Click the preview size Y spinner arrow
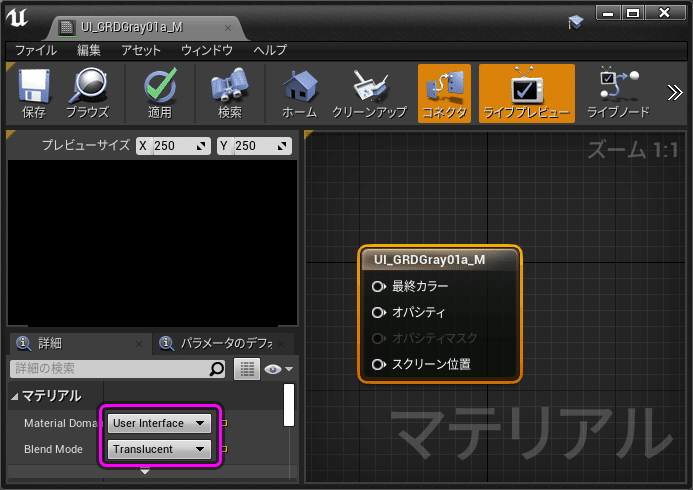Viewport: 693px width, 490px height. point(282,146)
